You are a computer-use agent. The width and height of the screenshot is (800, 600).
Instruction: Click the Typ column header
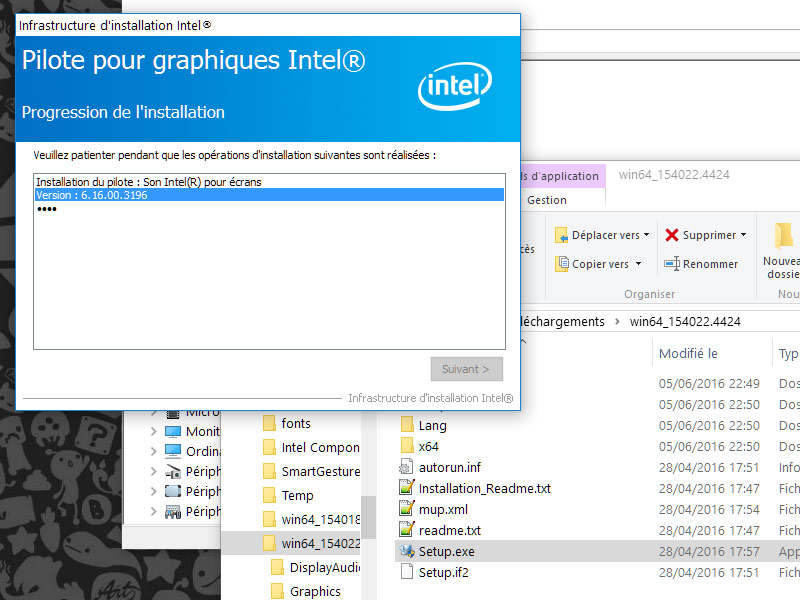(788, 354)
